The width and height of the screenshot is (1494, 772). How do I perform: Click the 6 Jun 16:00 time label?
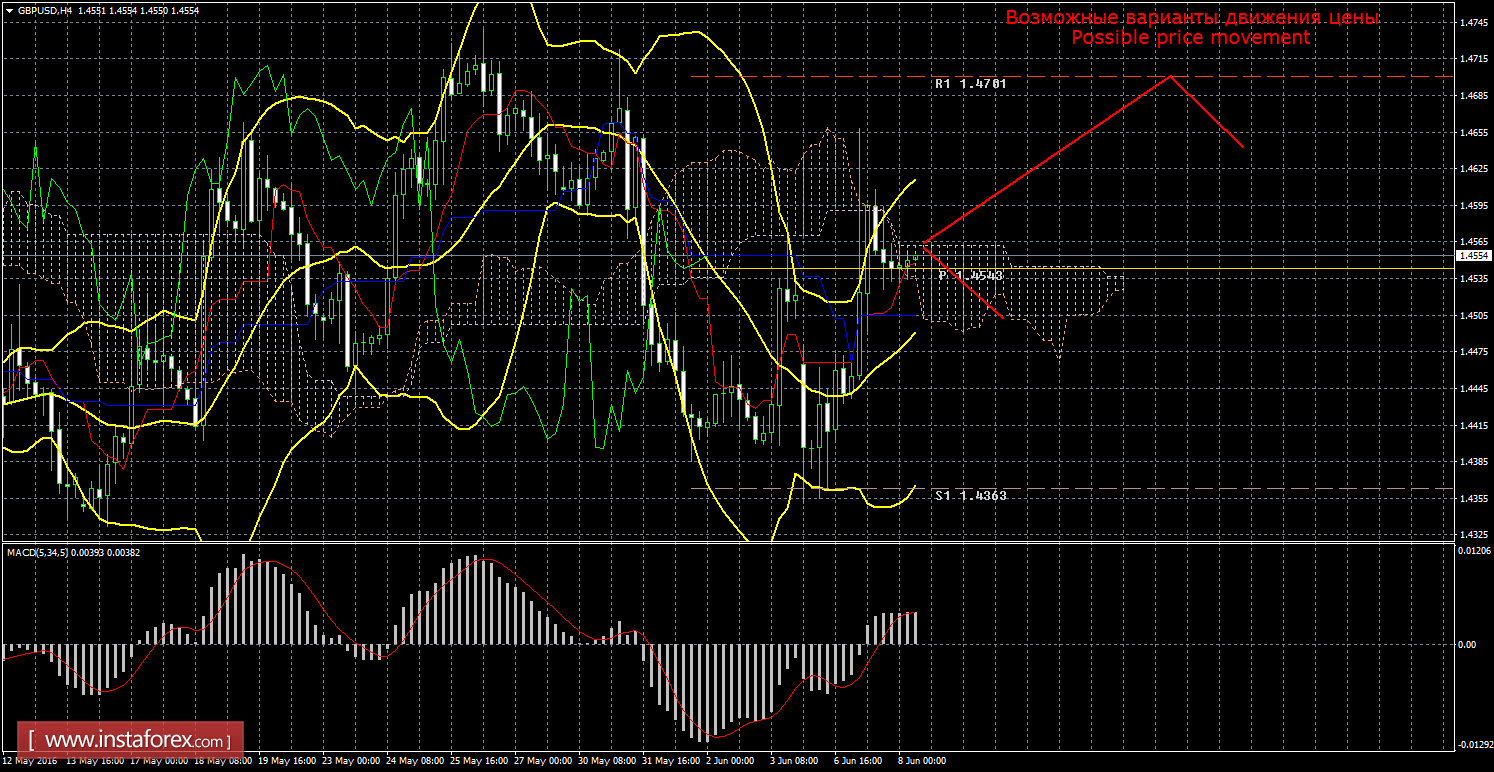coord(860,761)
